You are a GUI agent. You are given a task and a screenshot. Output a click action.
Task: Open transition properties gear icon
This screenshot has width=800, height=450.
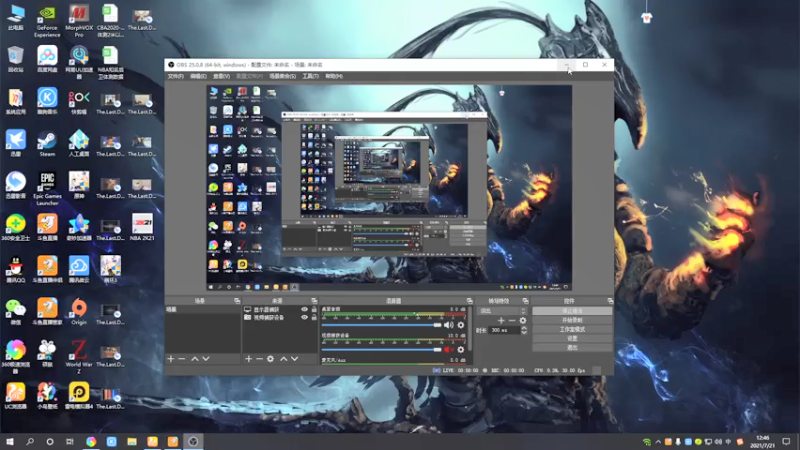pos(522,320)
